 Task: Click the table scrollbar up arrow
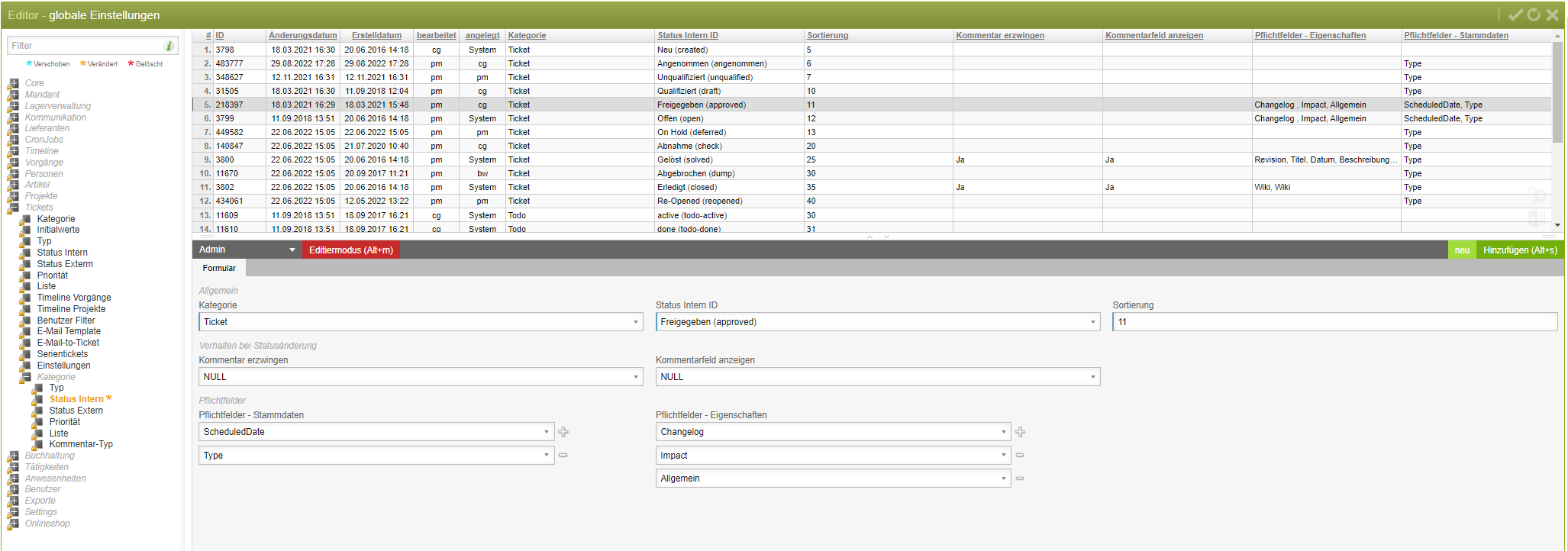(1557, 36)
